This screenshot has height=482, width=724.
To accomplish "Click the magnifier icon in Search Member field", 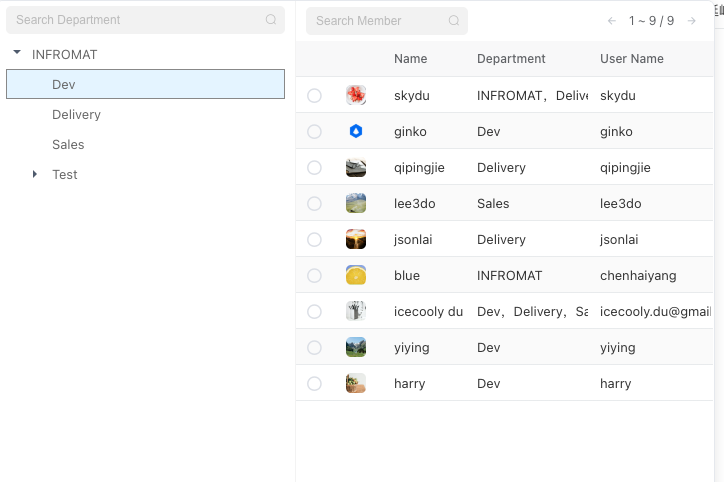I will (454, 21).
